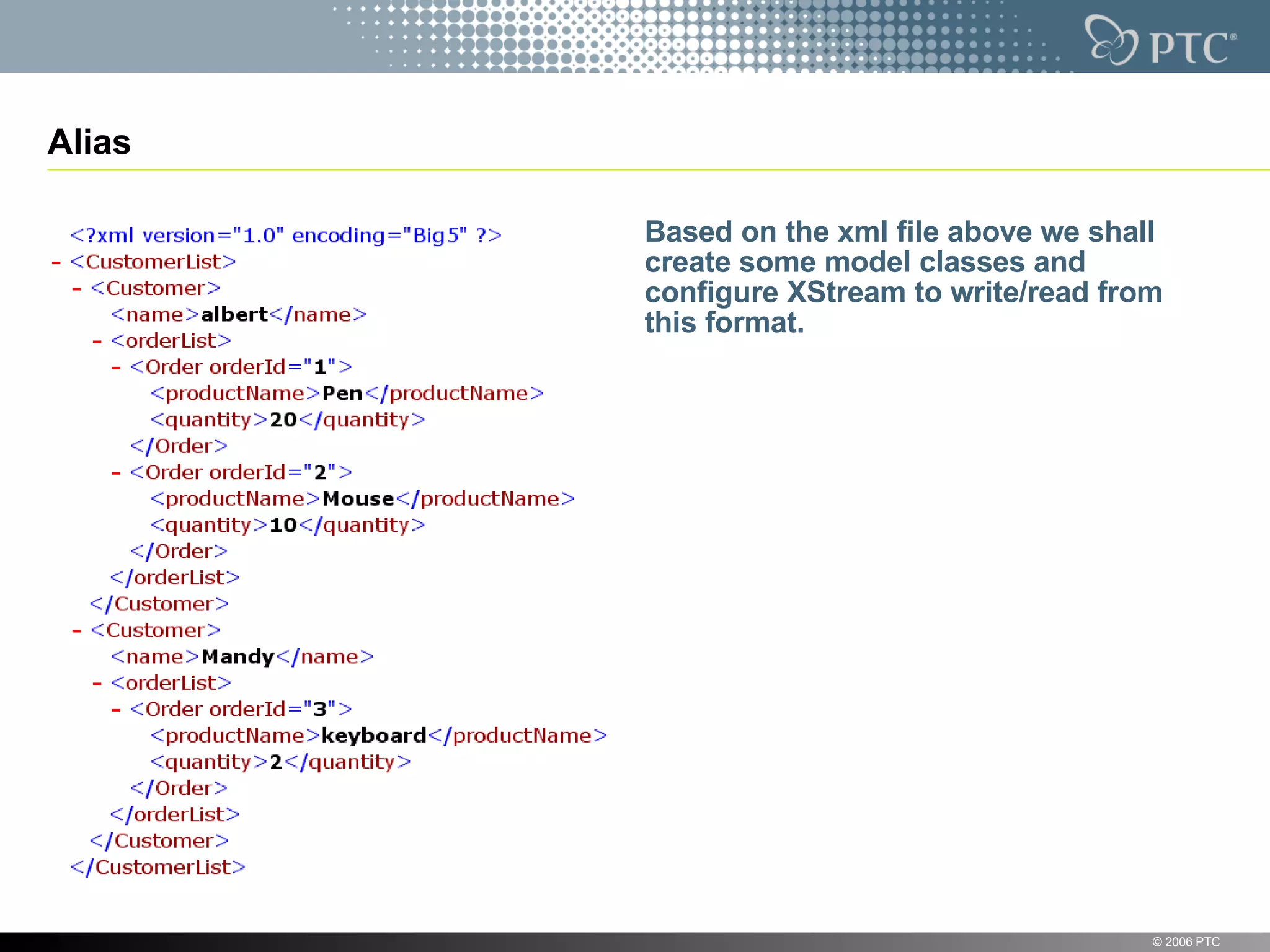Click the </orderList> tag below keyboard order
Viewport: 1270px width, 952px height.
point(175,814)
